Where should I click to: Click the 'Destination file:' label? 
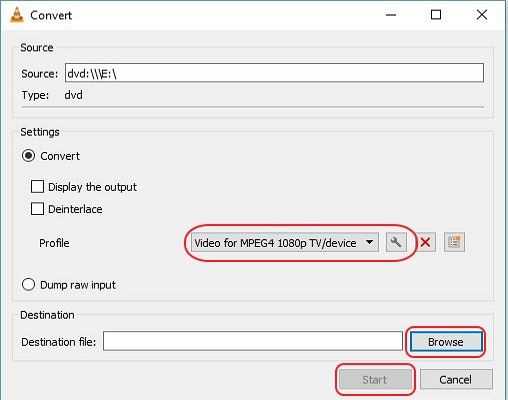coord(58,342)
